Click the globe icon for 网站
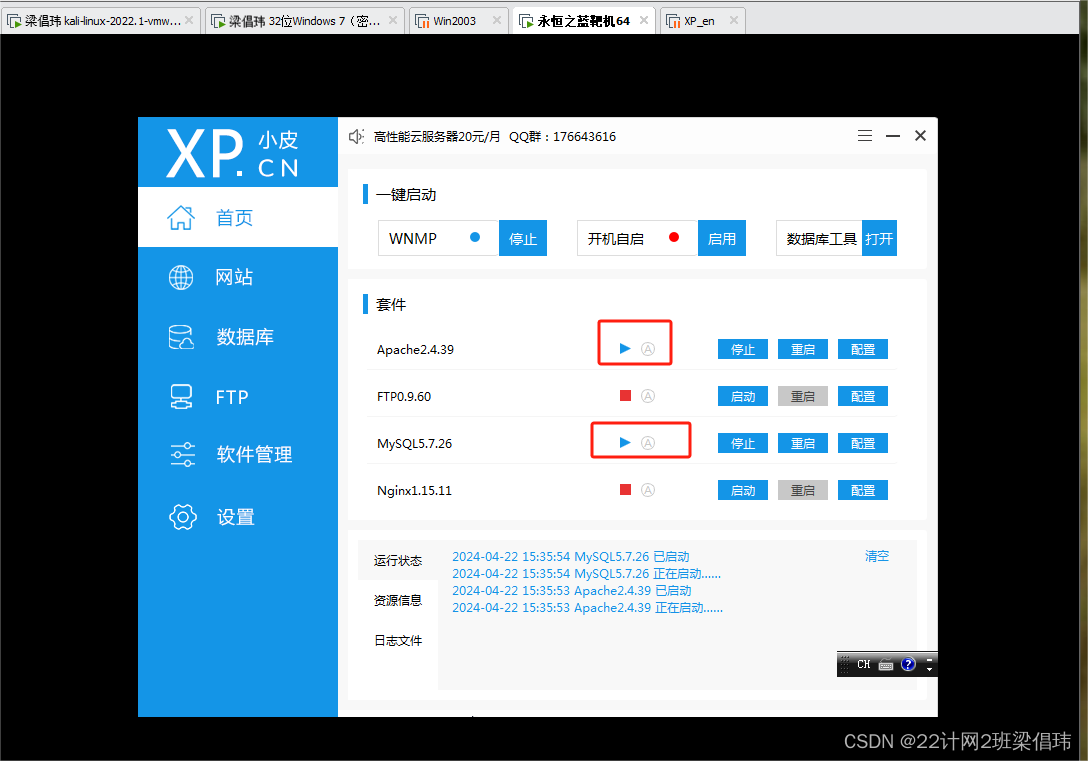Viewport: 1088px width, 761px height. point(181,277)
